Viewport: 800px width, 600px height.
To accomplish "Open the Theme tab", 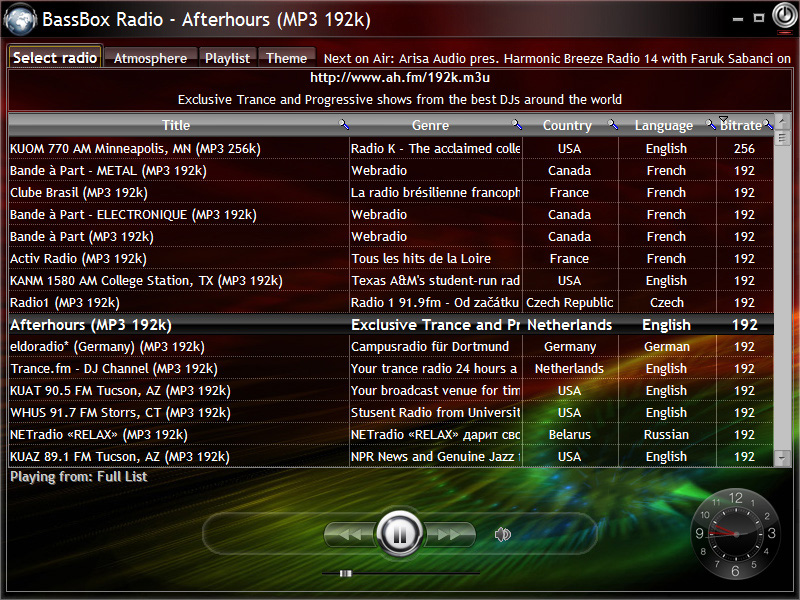I will [x=287, y=58].
